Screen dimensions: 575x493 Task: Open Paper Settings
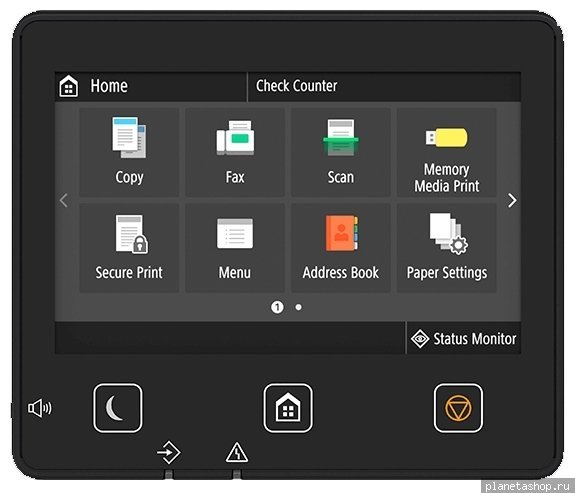click(447, 248)
